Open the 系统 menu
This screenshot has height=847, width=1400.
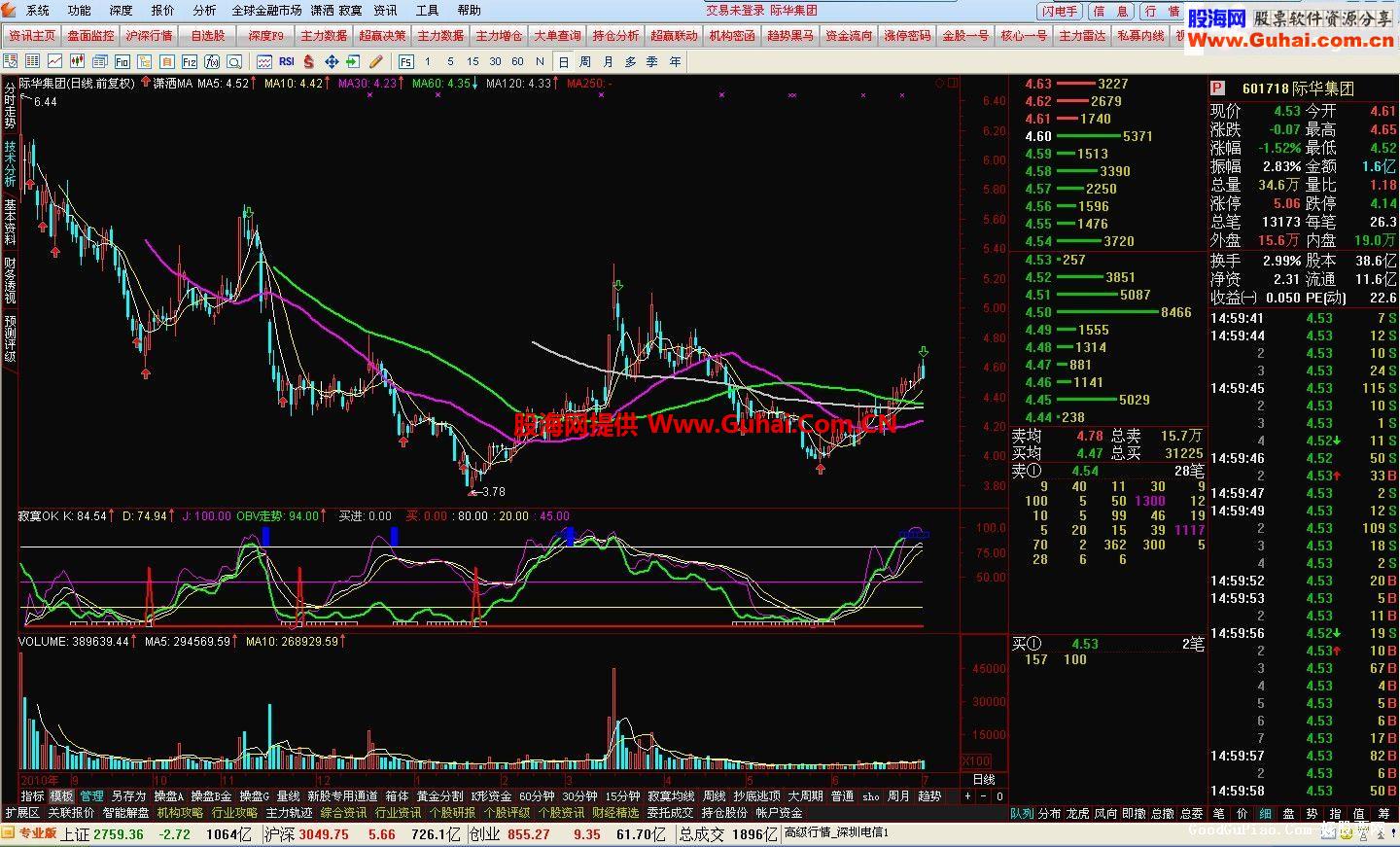[37, 10]
